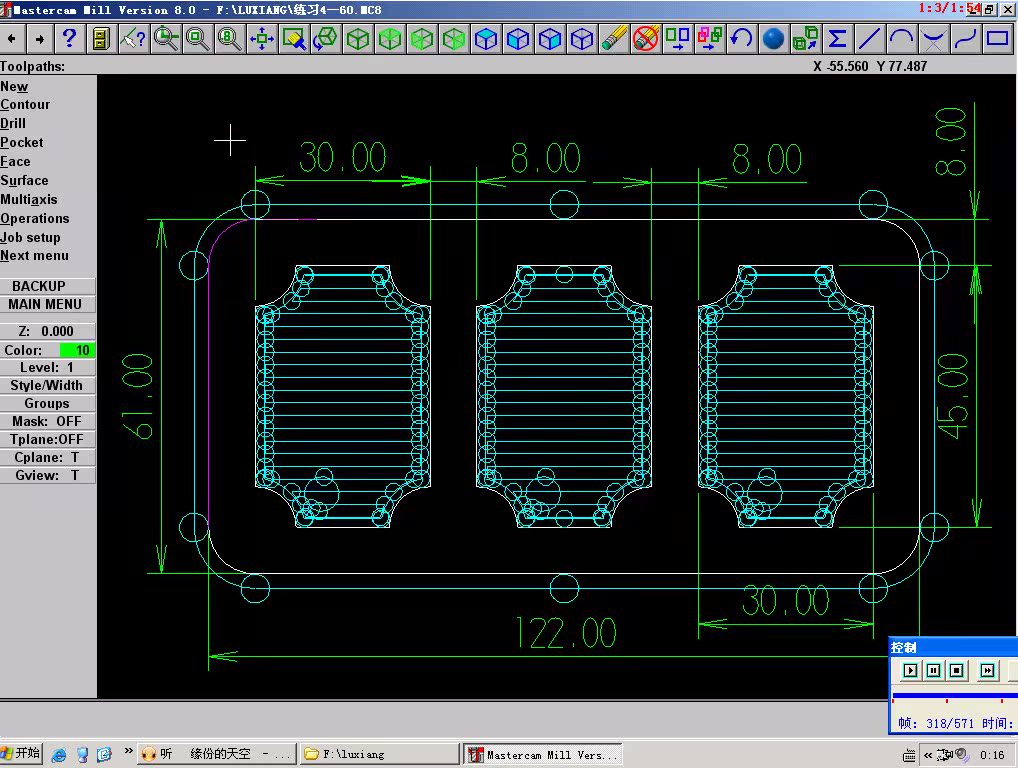Select the Rectangle creation tool
Image resolution: width=1018 pixels, height=768 pixels.
click(997, 39)
